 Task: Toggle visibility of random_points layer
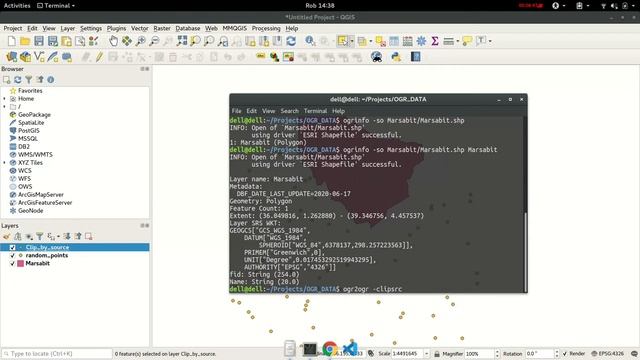tap(12, 256)
